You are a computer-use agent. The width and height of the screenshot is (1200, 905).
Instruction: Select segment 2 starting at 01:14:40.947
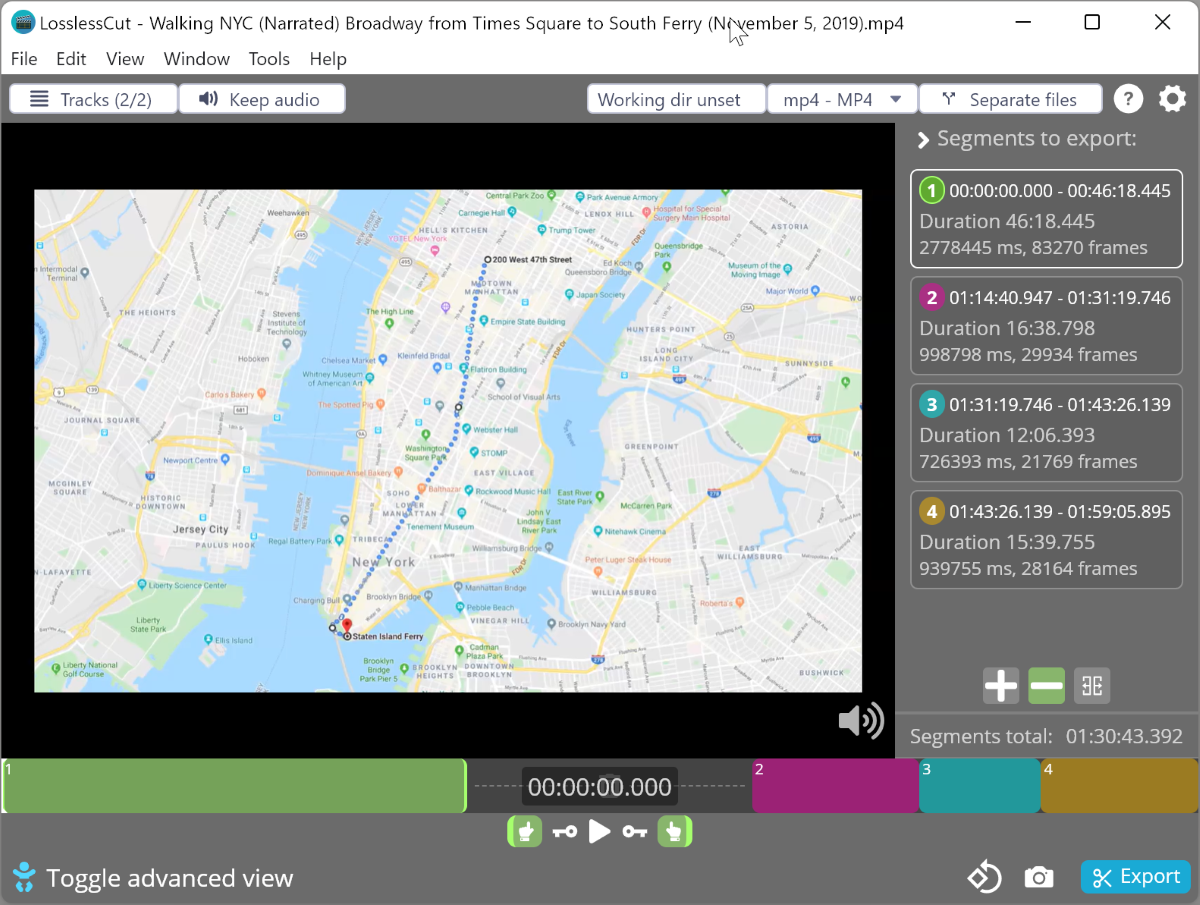pos(1046,326)
